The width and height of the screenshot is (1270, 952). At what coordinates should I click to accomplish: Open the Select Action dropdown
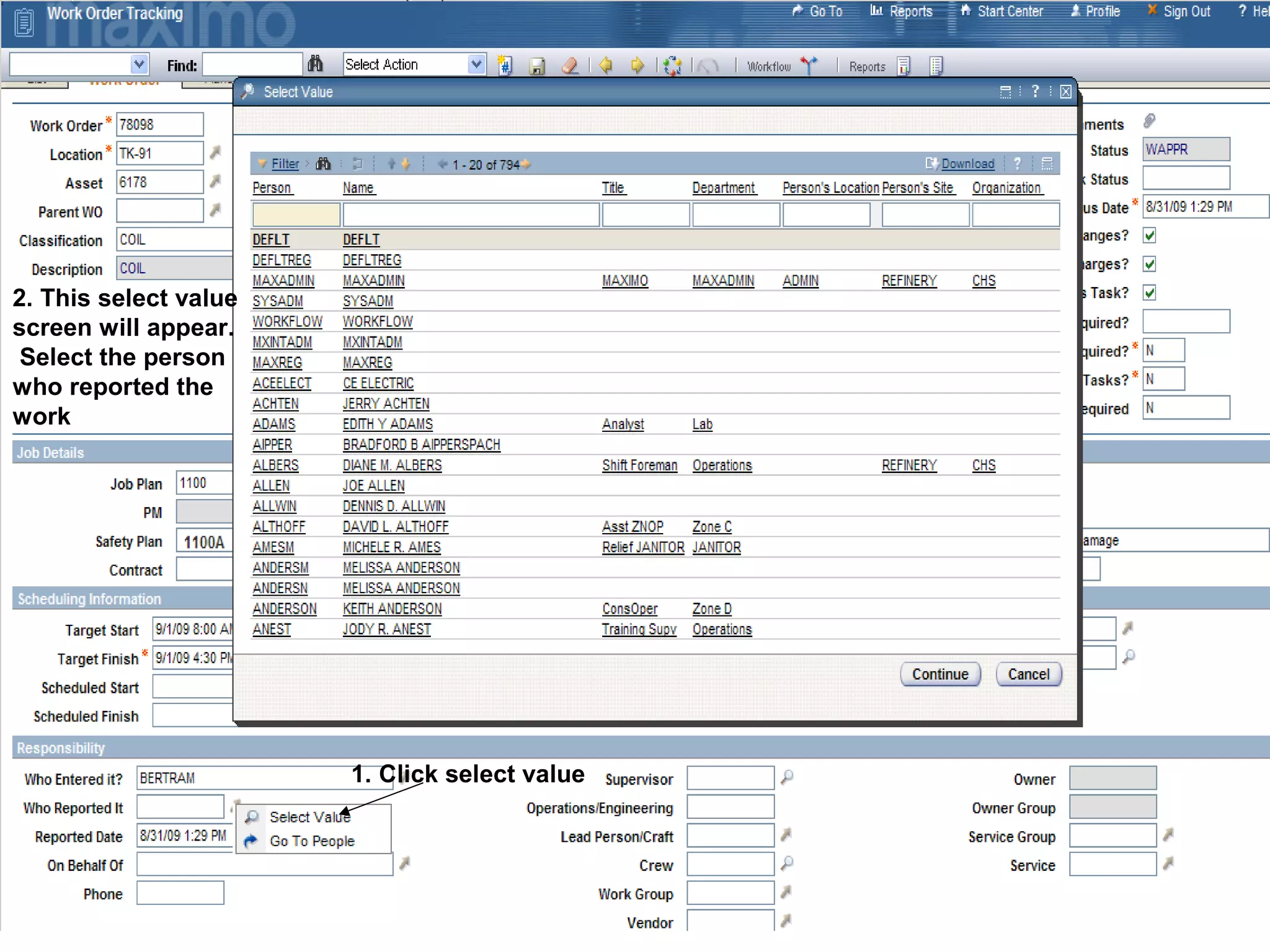(476, 64)
